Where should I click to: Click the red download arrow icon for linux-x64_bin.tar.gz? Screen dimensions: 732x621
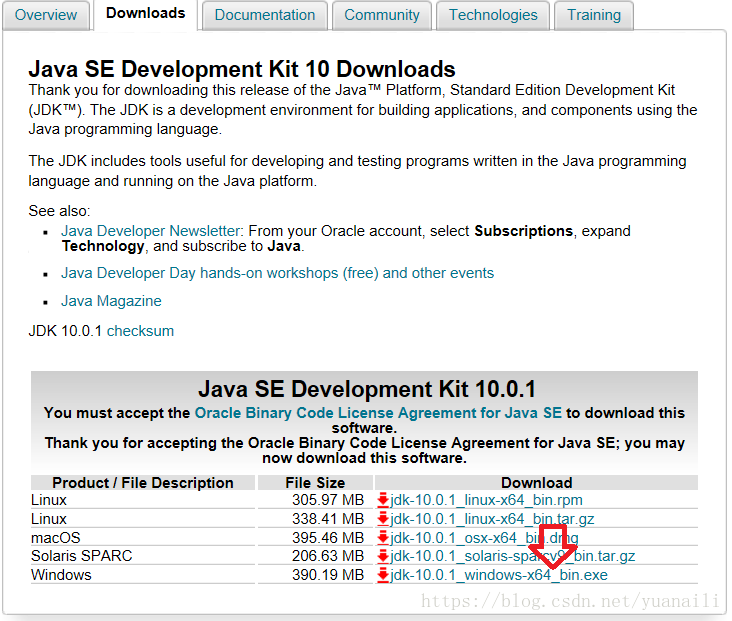(x=383, y=519)
